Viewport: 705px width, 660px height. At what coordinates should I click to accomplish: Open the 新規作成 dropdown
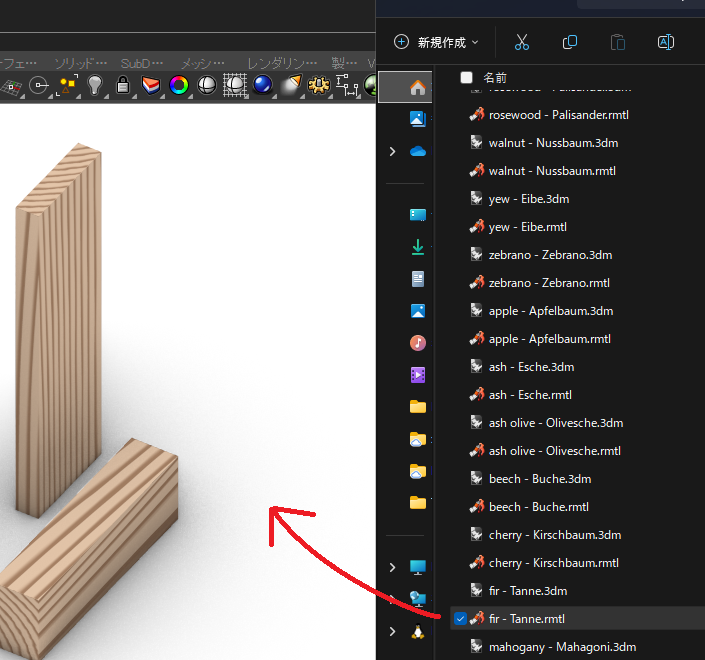click(436, 42)
